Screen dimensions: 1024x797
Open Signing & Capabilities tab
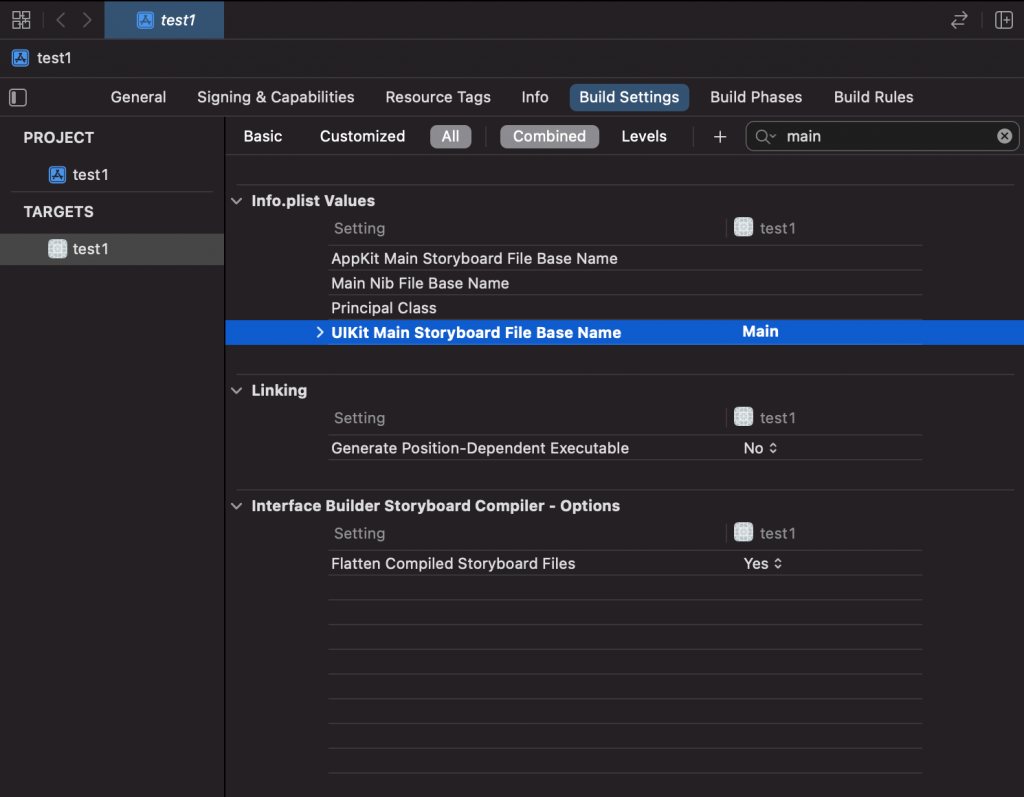[276, 97]
